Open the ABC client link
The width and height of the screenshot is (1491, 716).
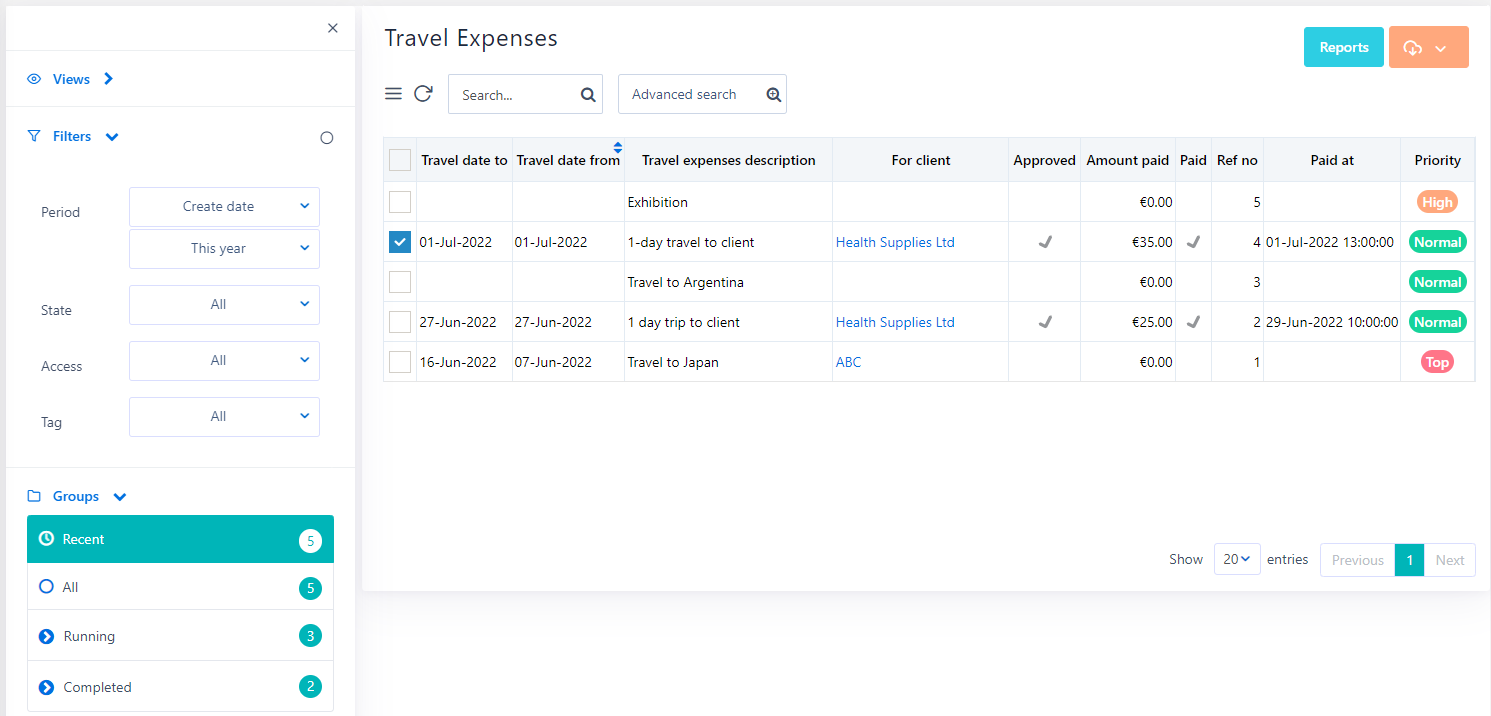pos(848,362)
